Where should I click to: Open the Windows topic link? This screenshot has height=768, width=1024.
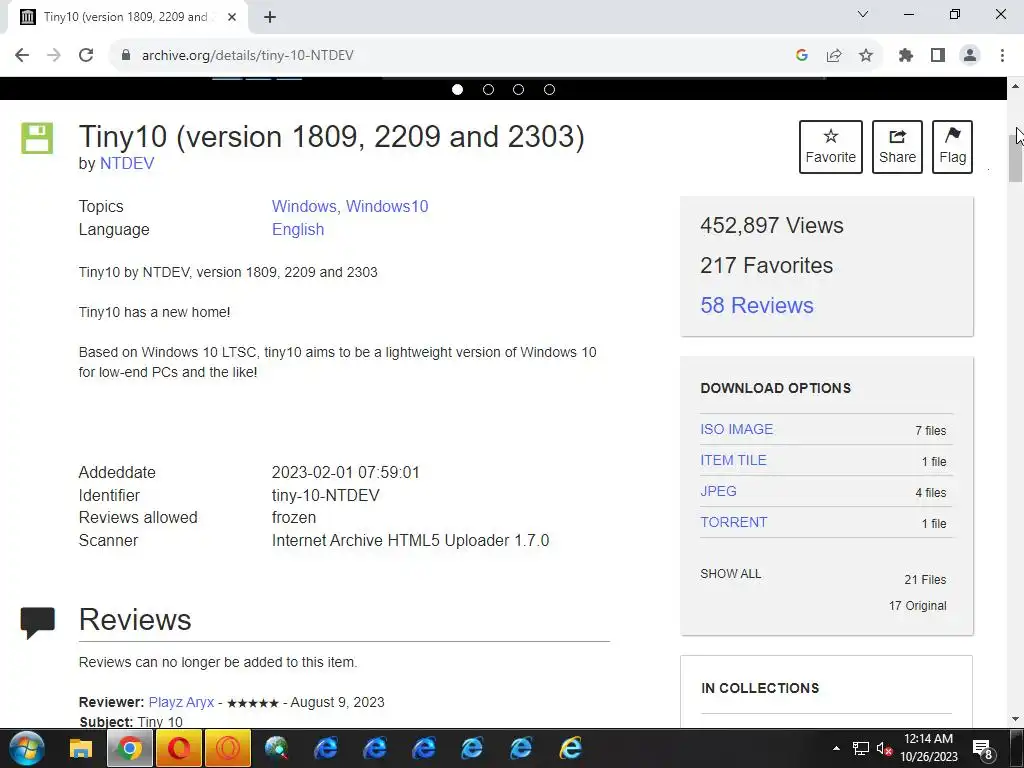(x=304, y=206)
